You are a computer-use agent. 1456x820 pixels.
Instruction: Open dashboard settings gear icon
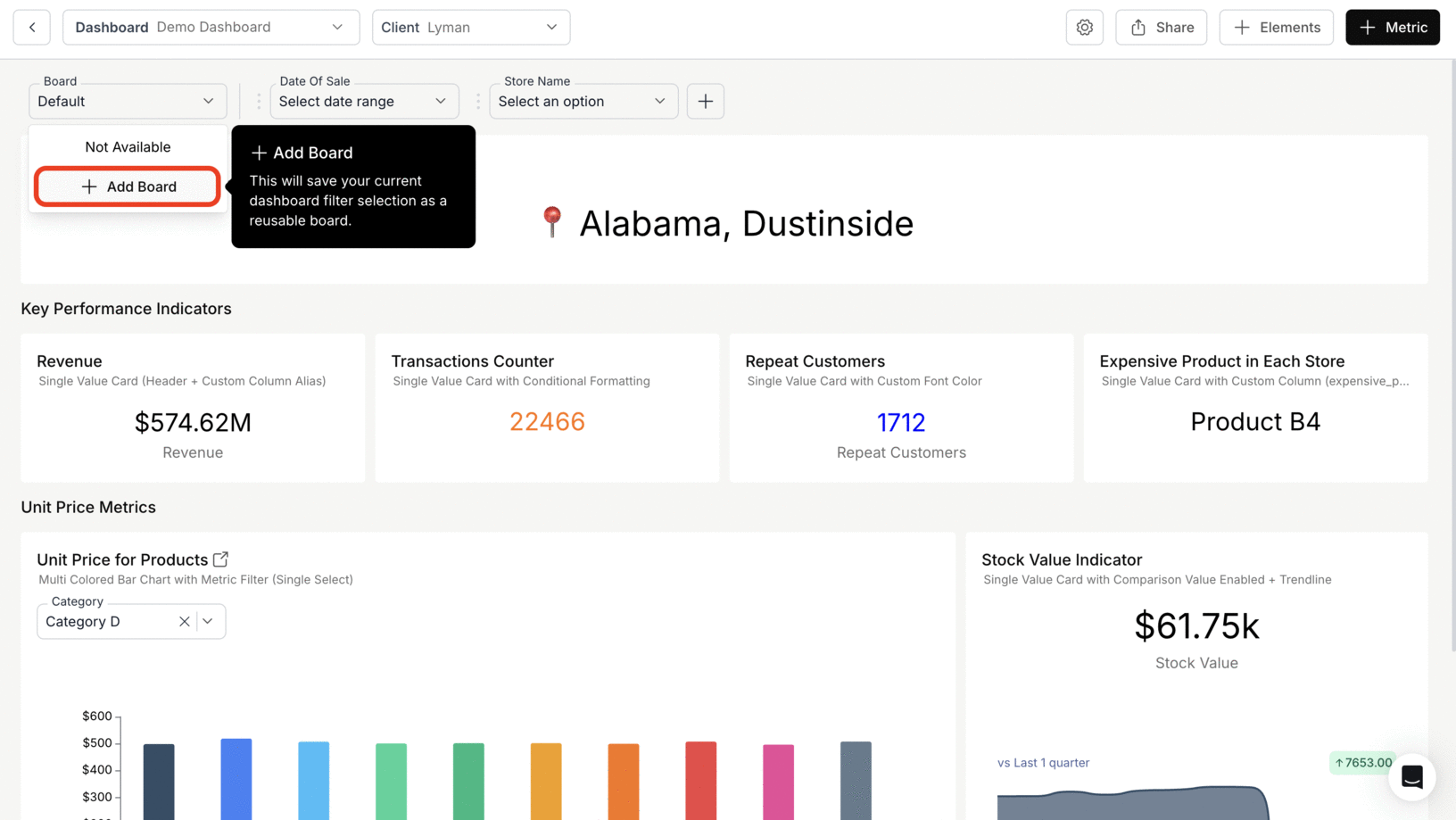(1084, 28)
